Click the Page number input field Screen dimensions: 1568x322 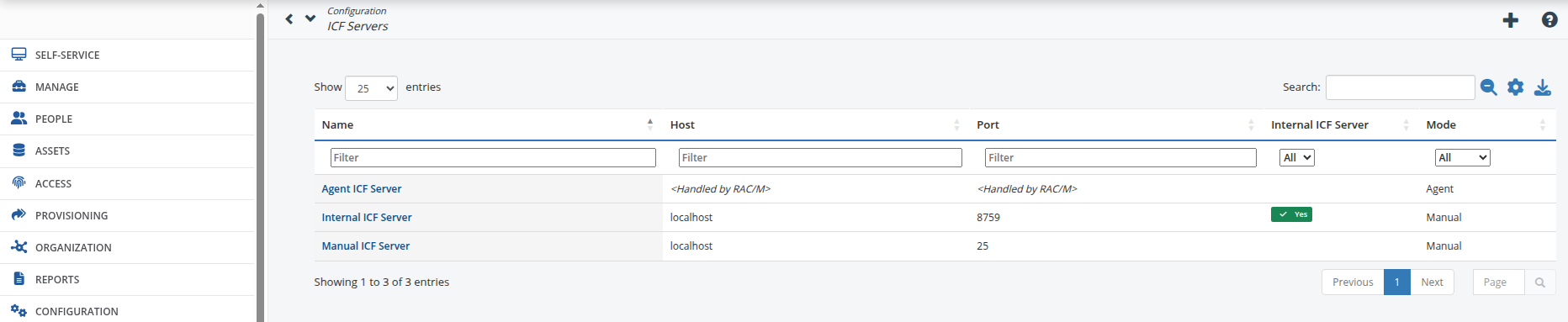click(x=1499, y=282)
